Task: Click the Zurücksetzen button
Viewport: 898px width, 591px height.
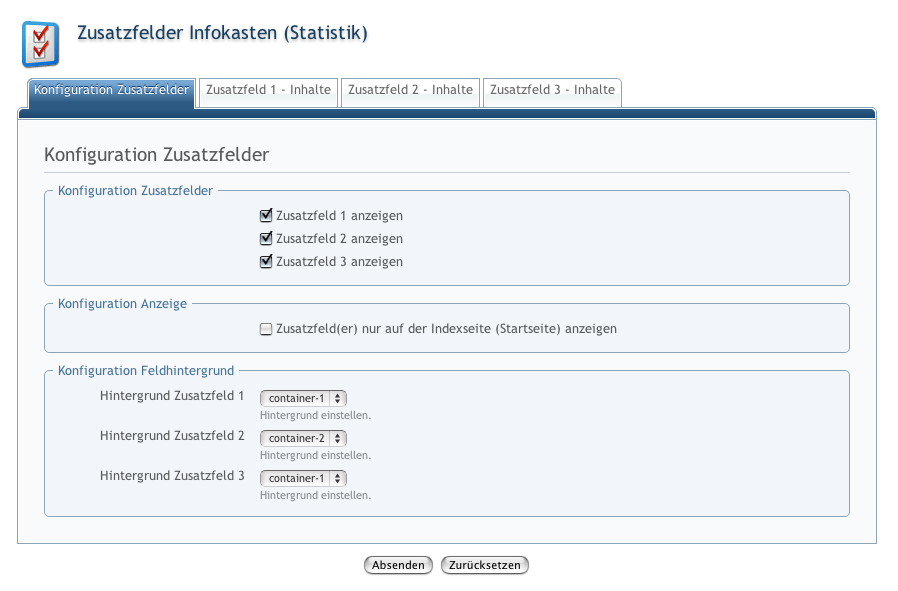Action: 484,565
